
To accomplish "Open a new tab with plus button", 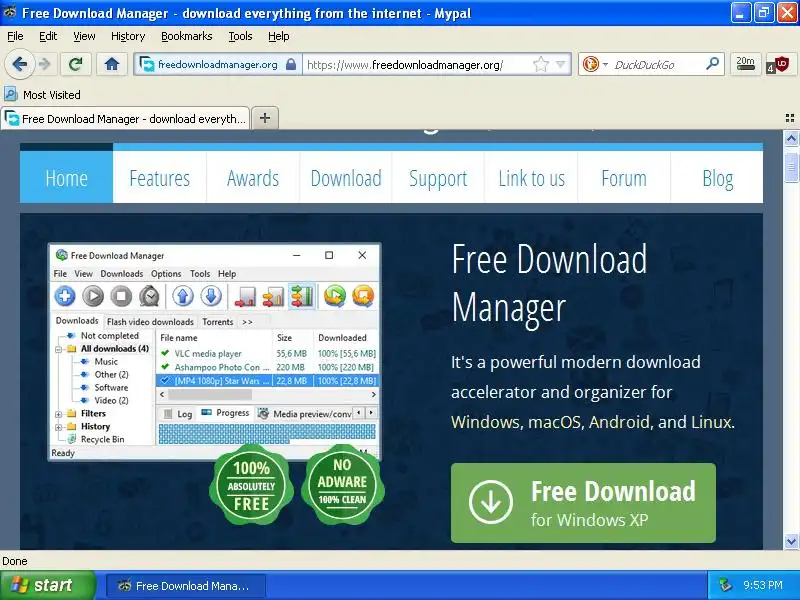I will [265, 118].
